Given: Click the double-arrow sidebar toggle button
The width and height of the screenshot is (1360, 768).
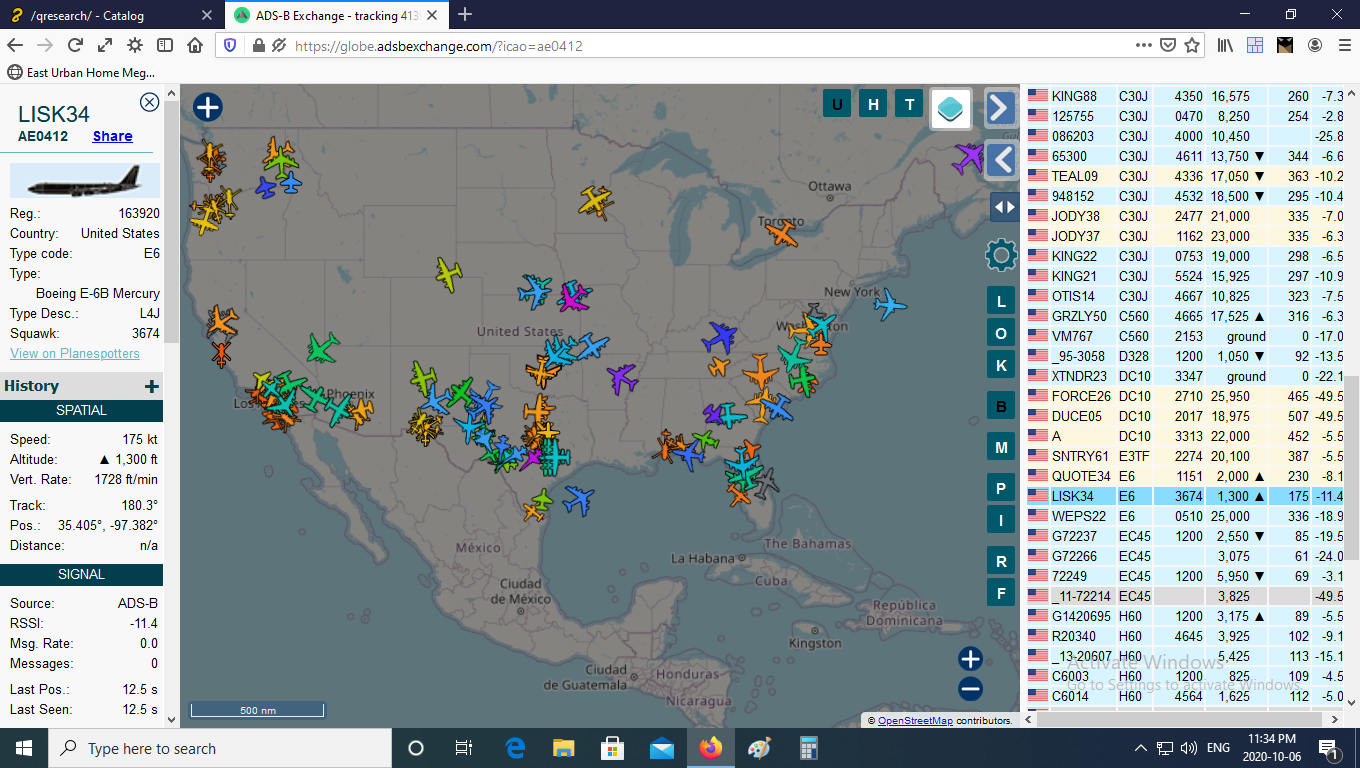Looking at the screenshot, I should pos(1003,207).
